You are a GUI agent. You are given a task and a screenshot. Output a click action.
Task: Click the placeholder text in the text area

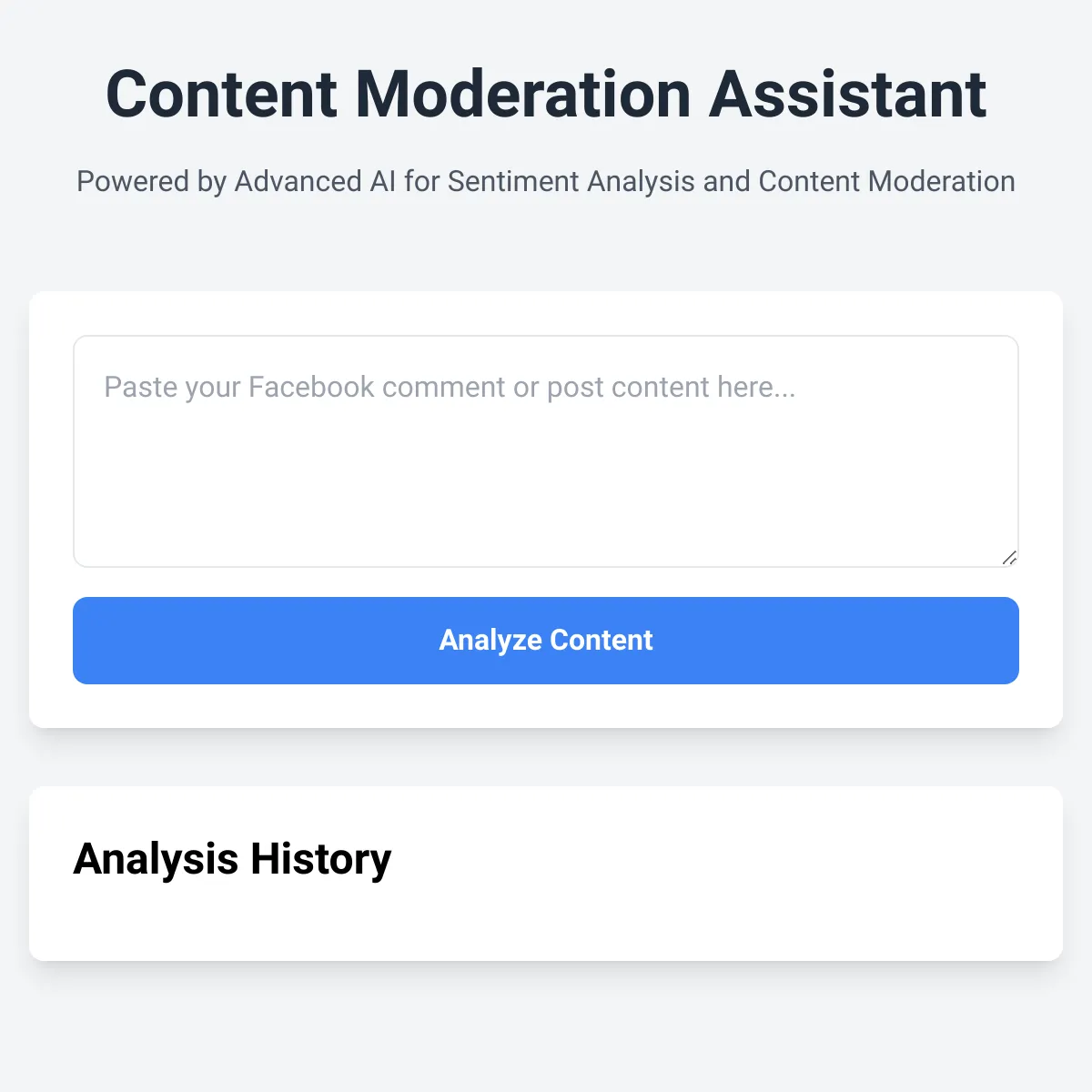450,388
